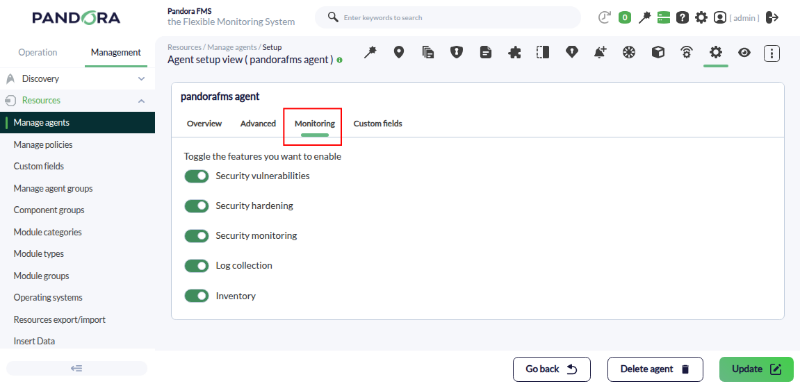The image size is (800, 386).
Task: Click the keyword search field
Action: pyautogui.click(x=448, y=17)
